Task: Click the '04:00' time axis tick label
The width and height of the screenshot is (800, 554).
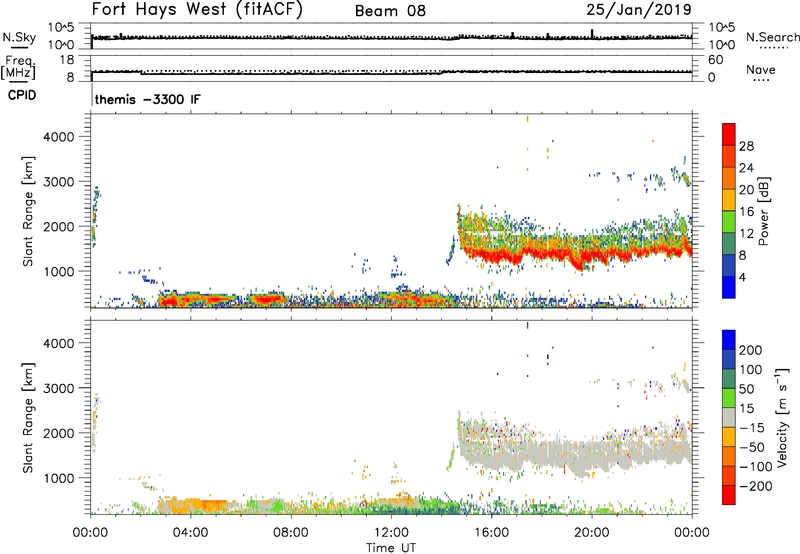Action: click(190, 533)
